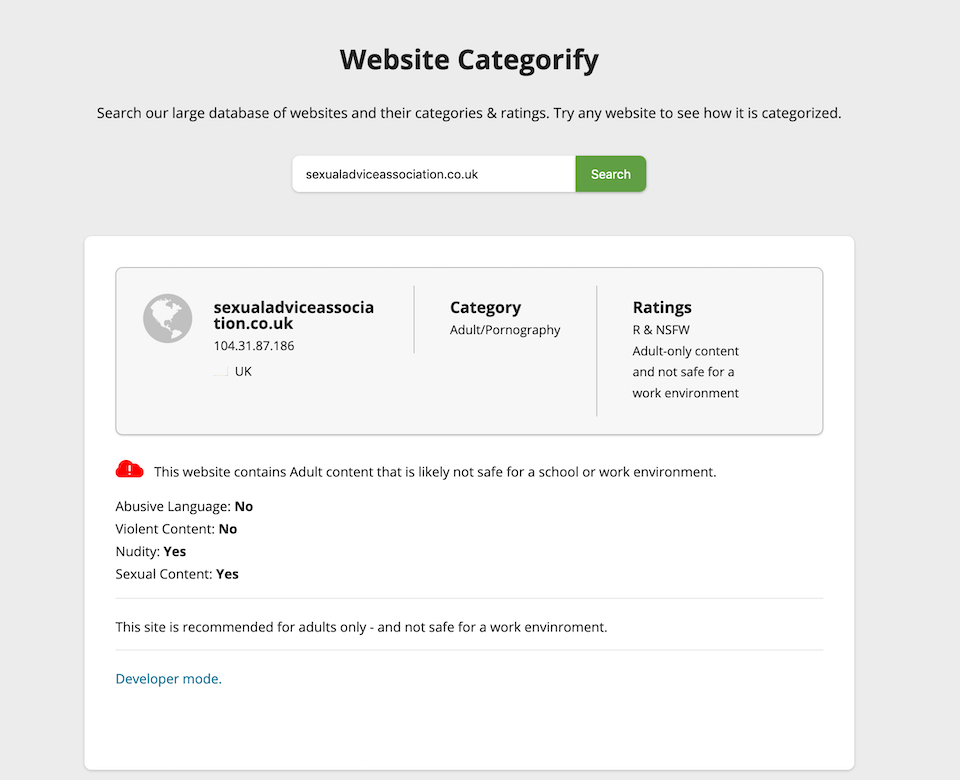Select the R & NSFW rating text

pos(661,329)
